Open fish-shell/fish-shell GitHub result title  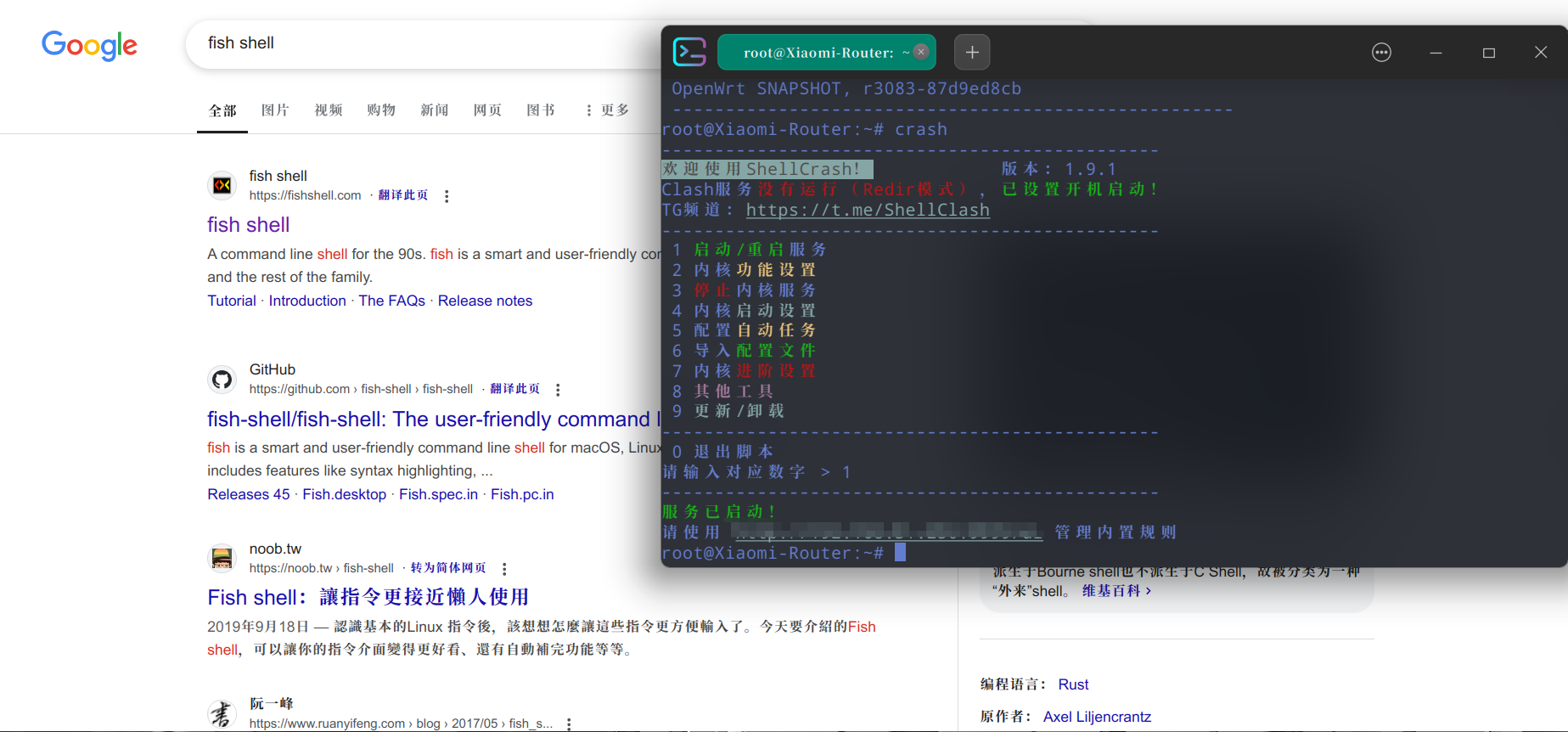(433, 419)
